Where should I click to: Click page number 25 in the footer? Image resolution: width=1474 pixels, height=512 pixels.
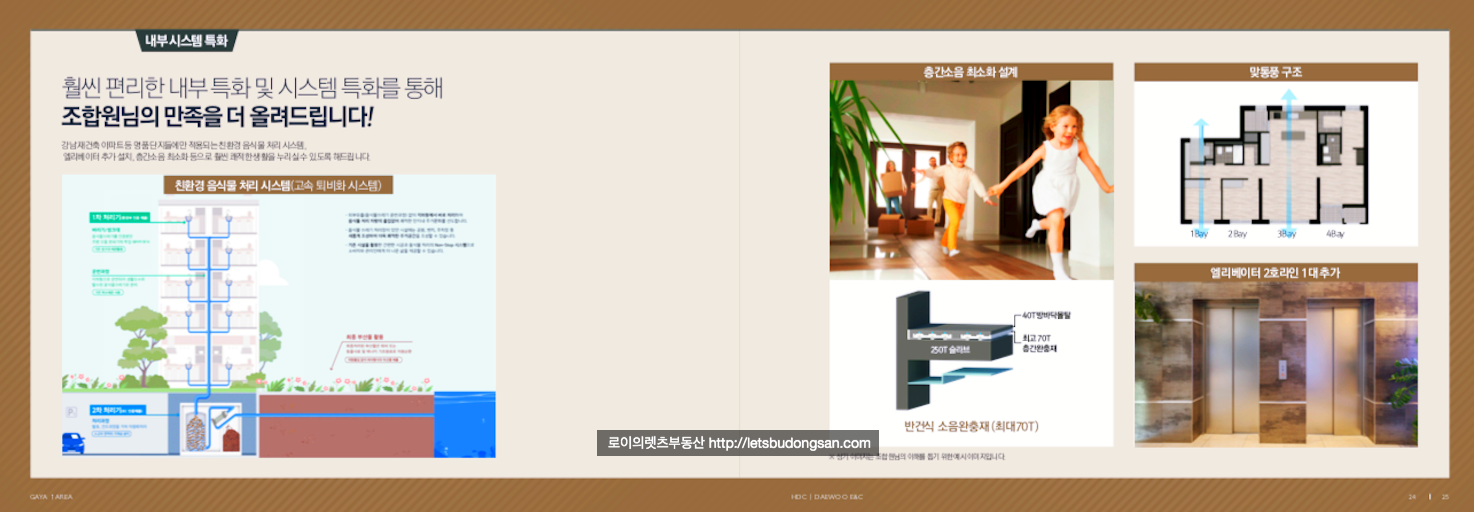1444,496
